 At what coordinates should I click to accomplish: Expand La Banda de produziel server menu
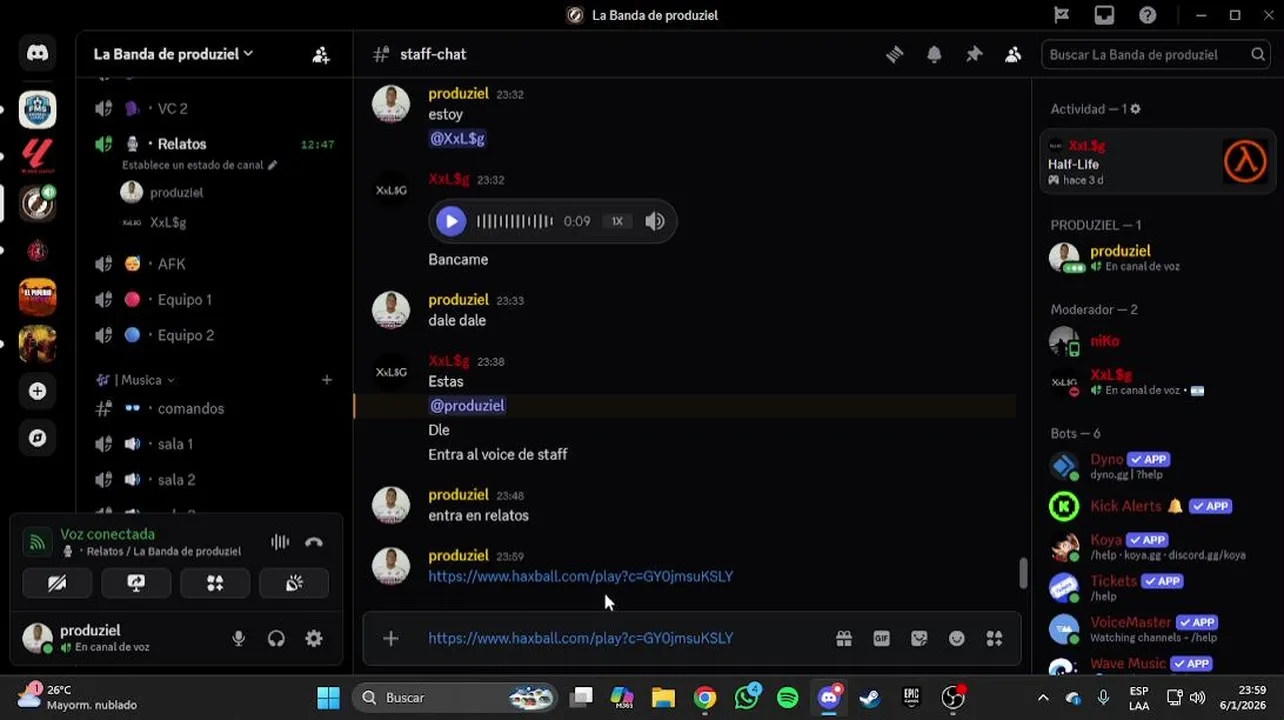click(x=173, y=54)
